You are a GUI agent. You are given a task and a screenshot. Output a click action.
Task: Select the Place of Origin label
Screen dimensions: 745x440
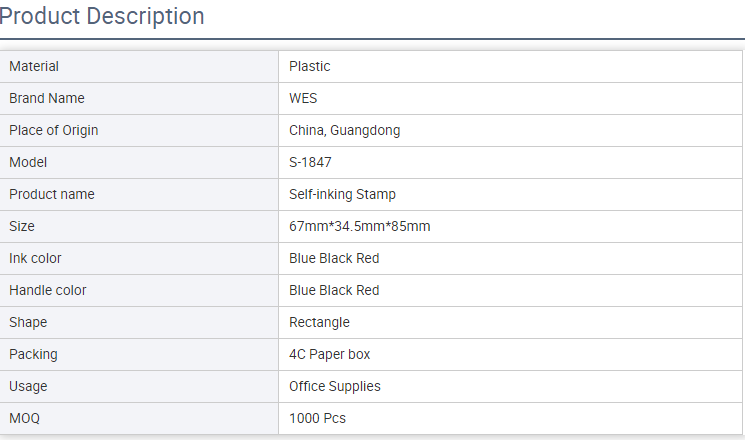[x=54, y=130]
